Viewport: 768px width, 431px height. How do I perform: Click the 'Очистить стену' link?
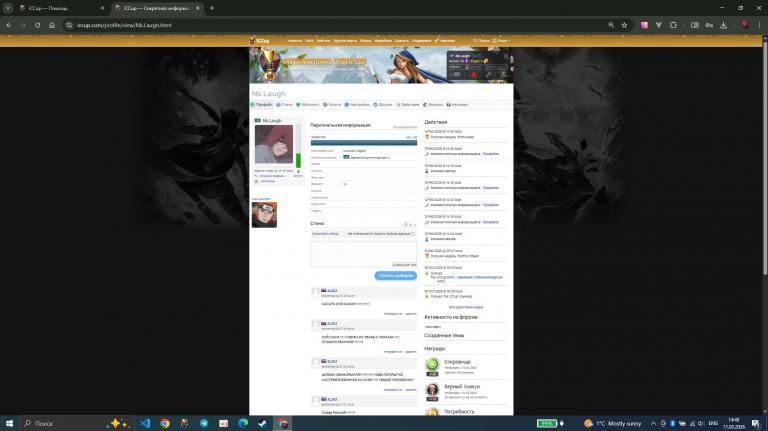(325, 234)
